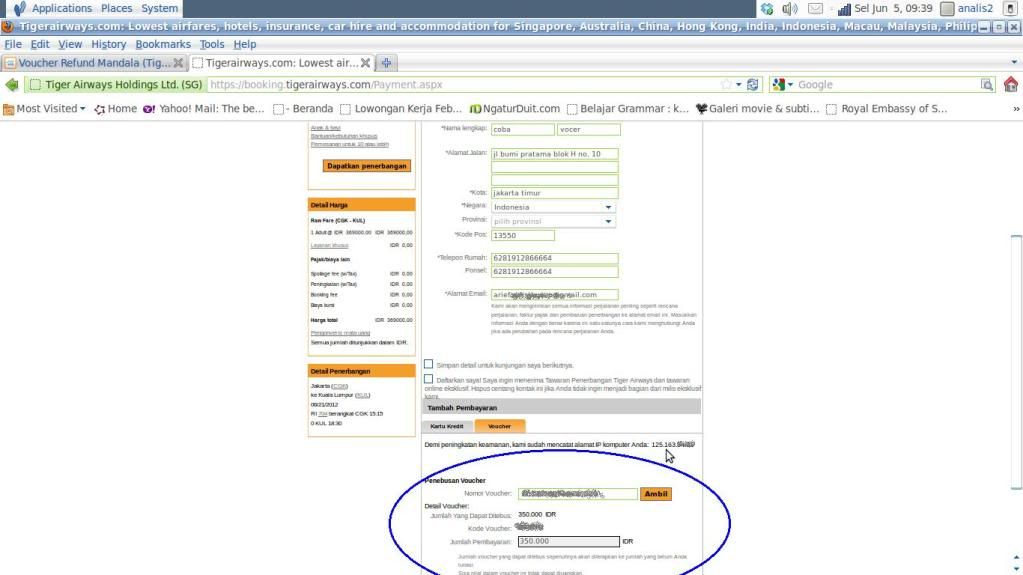Switch to the Kartu Kredit payment tab

(447, 426)
